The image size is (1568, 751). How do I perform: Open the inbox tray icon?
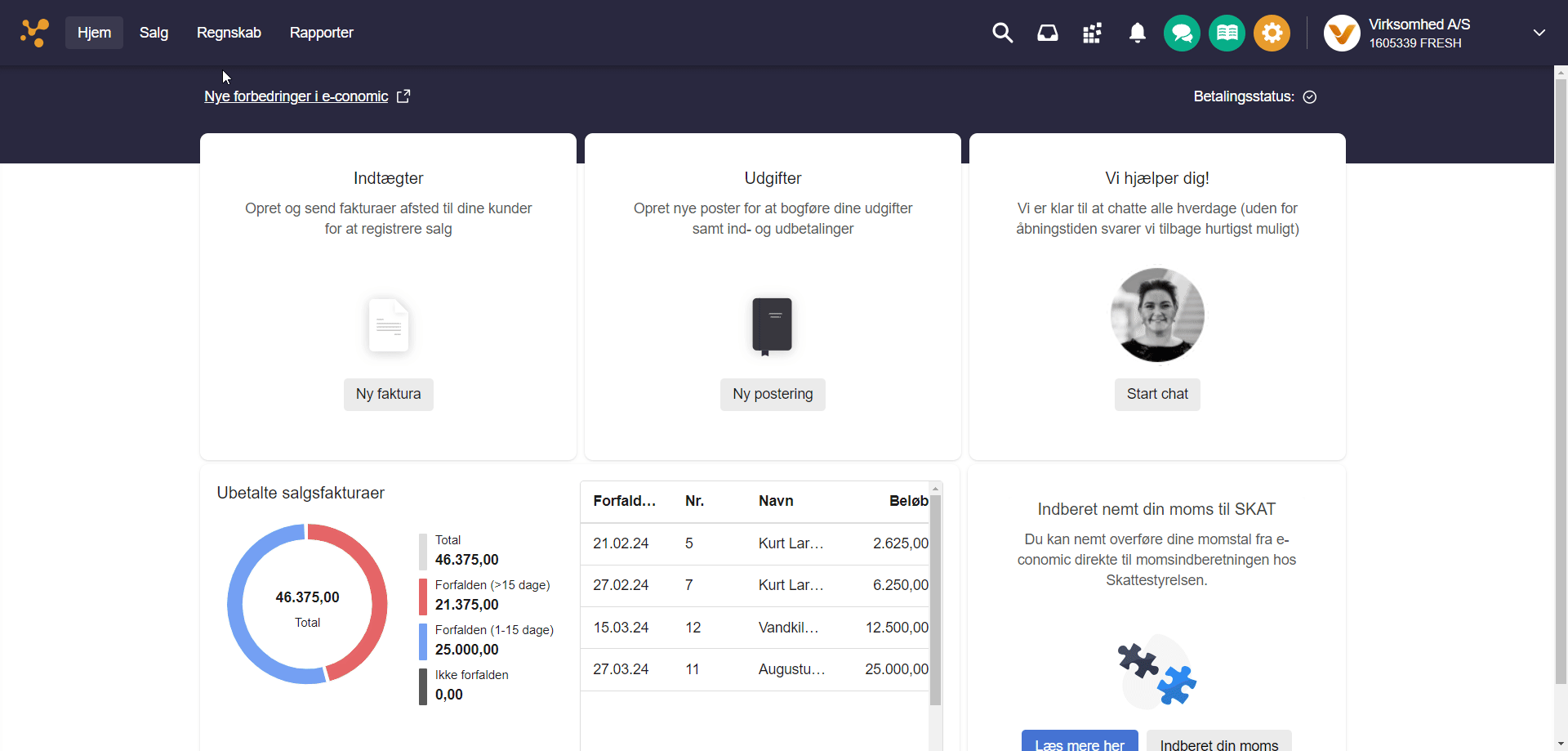1047,33
